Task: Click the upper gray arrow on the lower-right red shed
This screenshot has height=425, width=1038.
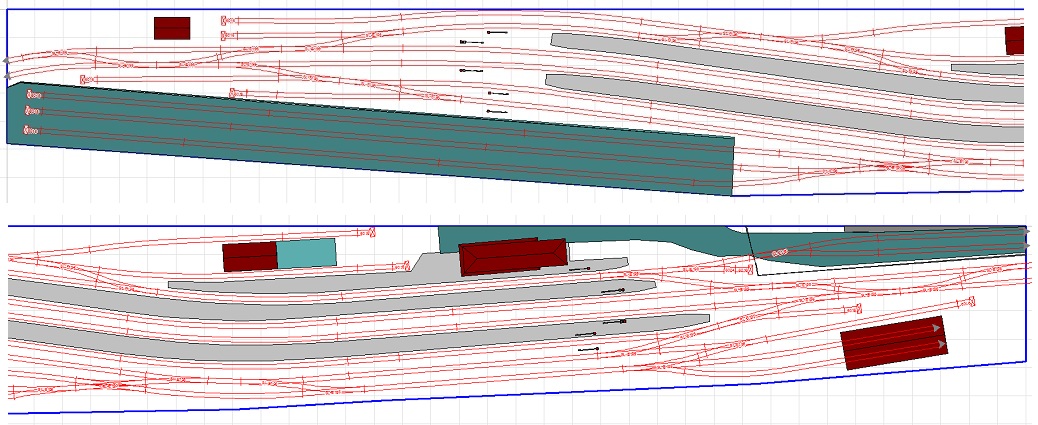Action: [936, 327]
